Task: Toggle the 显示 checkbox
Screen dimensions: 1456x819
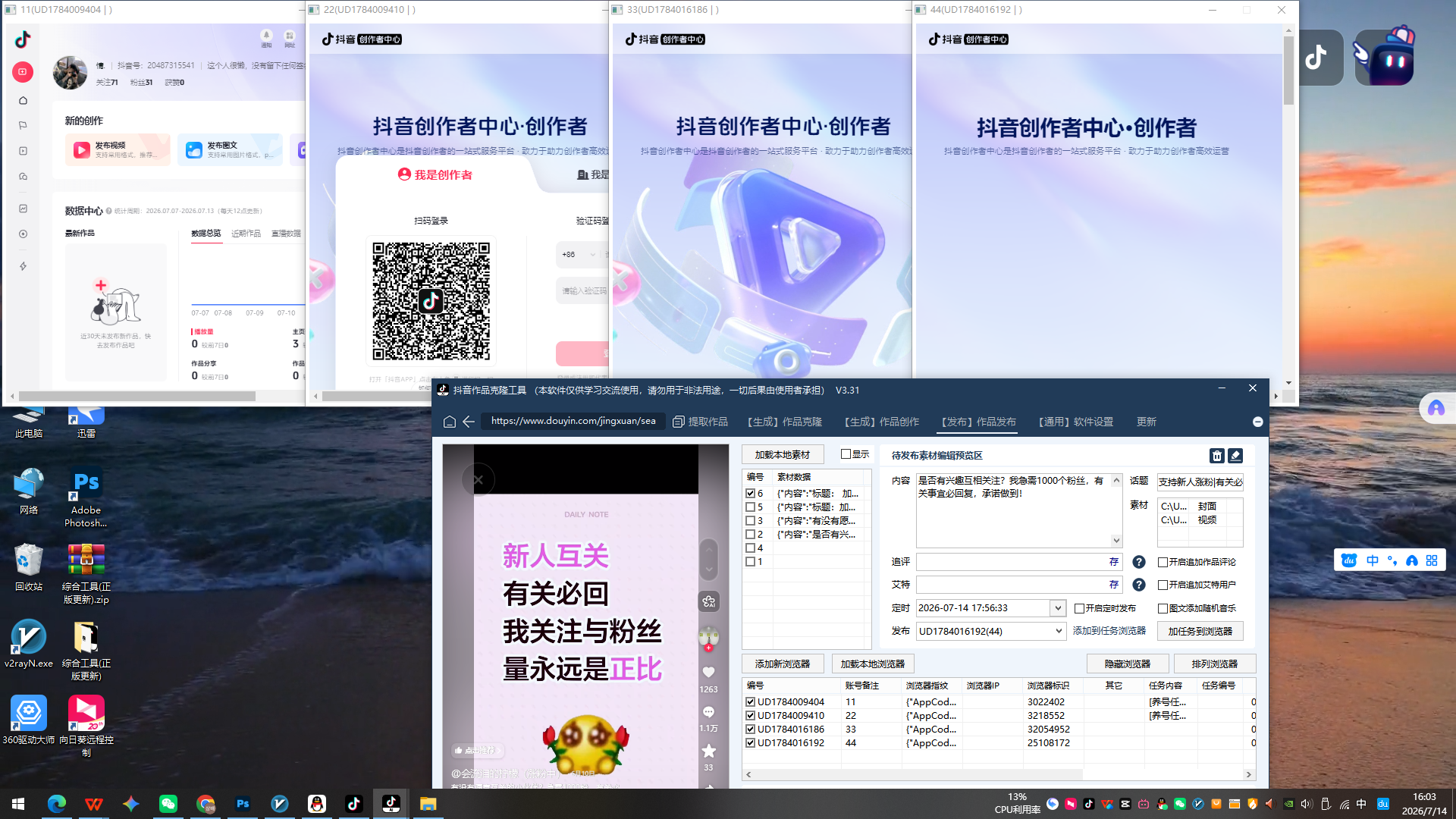Action: (x=846, y=454)
